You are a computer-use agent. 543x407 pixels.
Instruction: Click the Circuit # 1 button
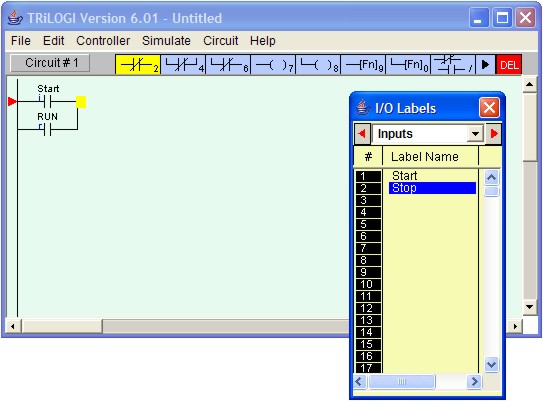50,63
